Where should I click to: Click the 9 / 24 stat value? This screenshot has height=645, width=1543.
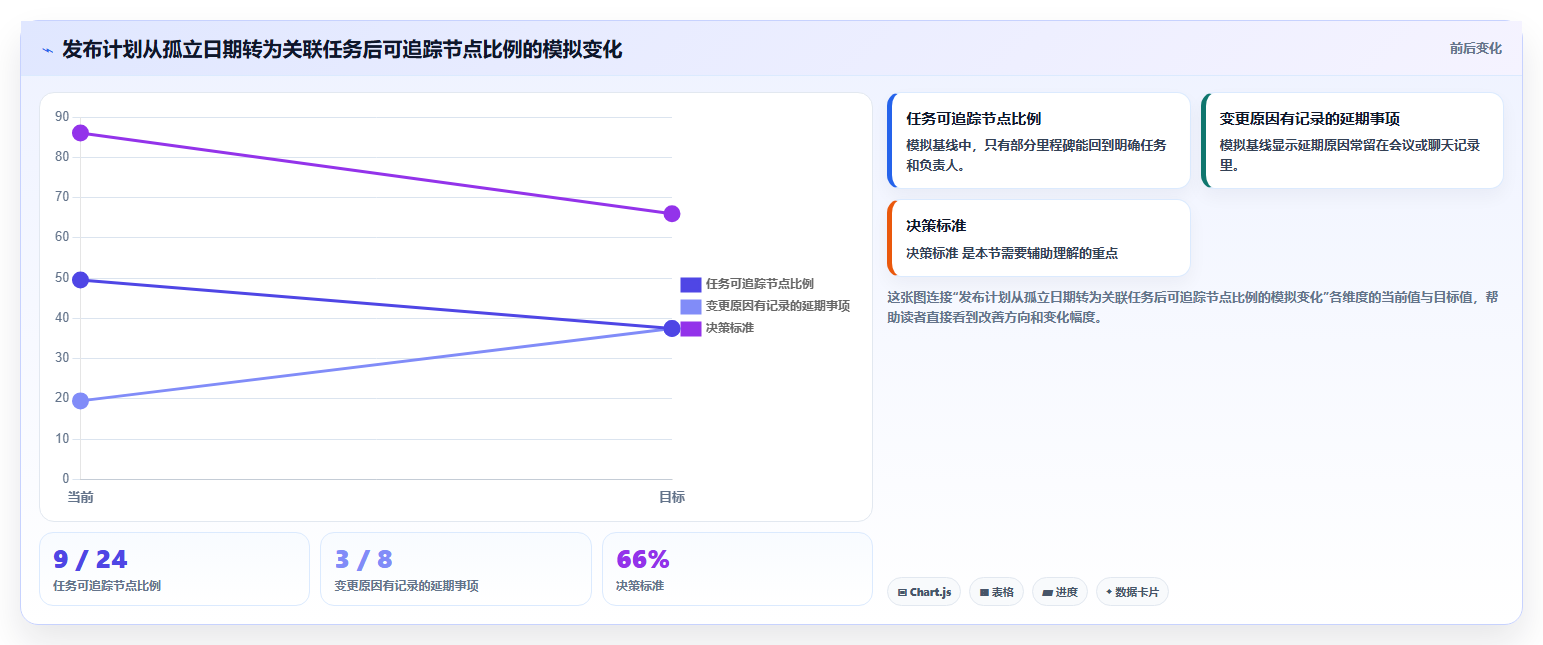[90, 559]
